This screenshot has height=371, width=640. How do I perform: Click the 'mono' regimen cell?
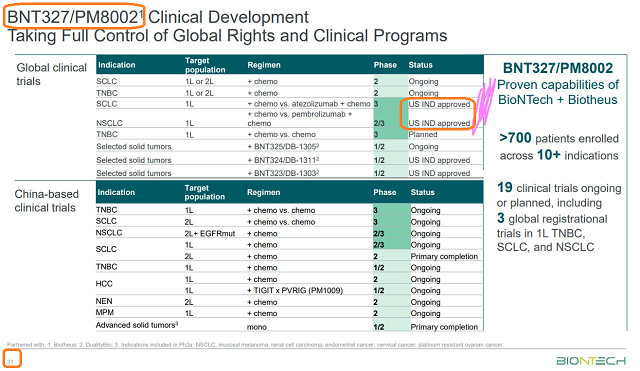pyautogui.click(x=256, y=327)
